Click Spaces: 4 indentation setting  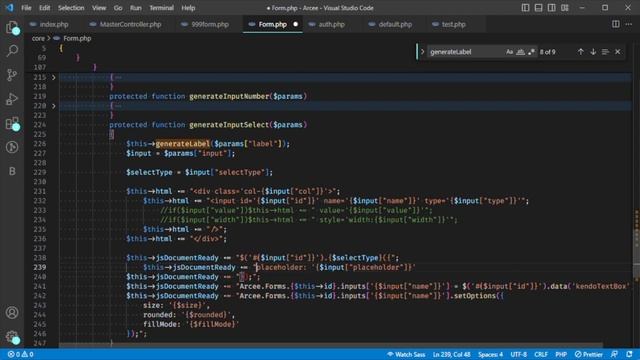(490, 354)
